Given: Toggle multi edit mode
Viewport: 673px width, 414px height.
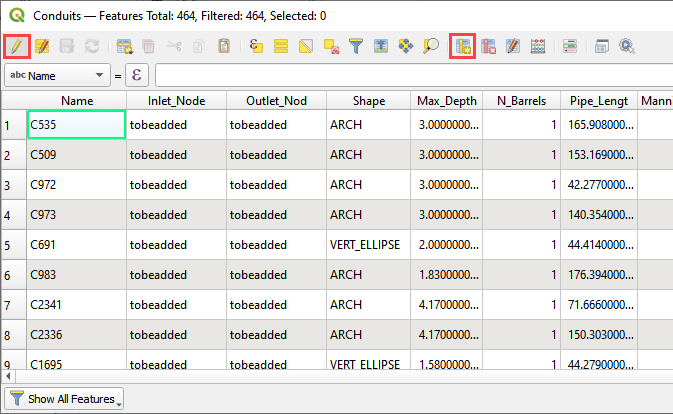Looking at the screenshot, I should click(42, 46).
